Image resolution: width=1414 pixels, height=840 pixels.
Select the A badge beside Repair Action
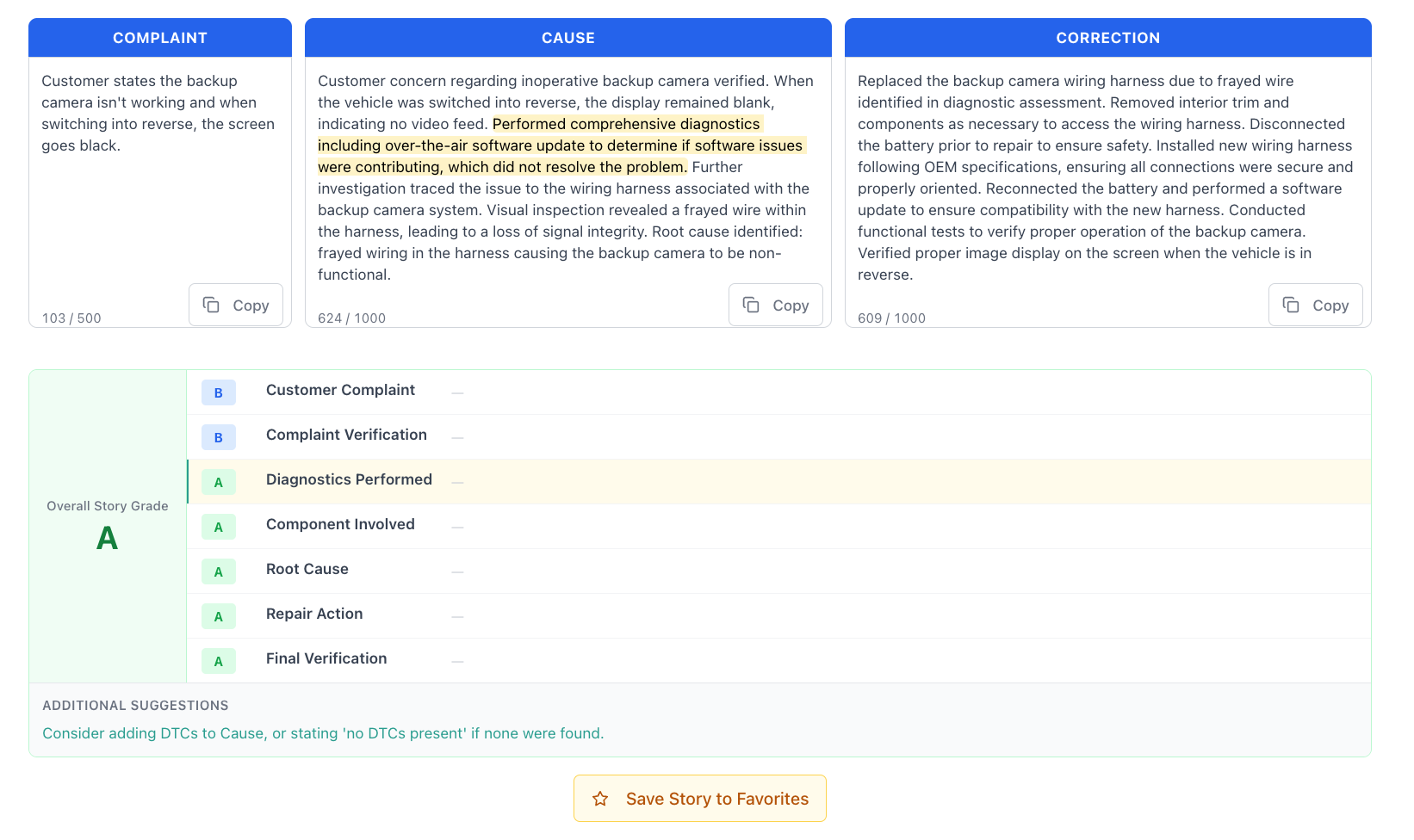point(219,616)
